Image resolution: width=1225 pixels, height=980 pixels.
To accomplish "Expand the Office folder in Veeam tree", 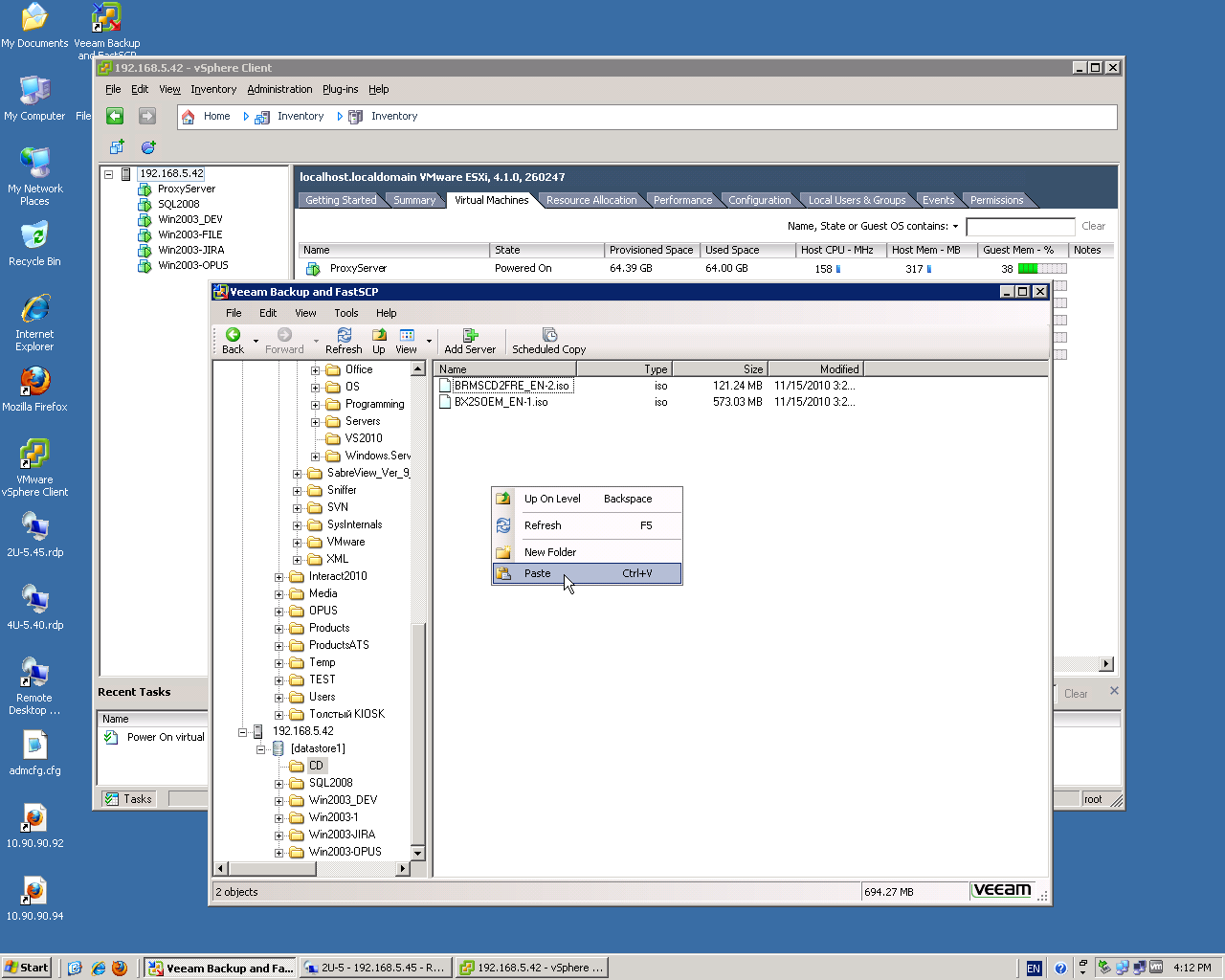I will 316,370.
